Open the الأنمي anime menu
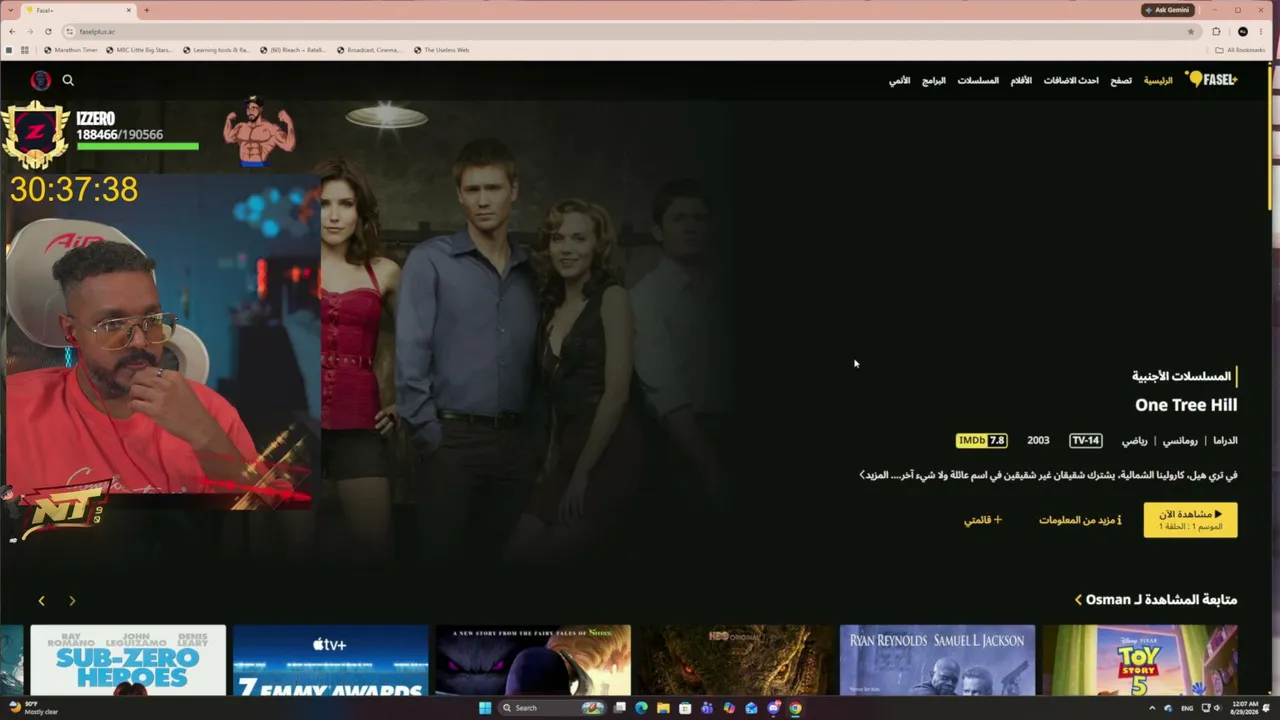Screen dimensions: 1280x720 point(900,80)
